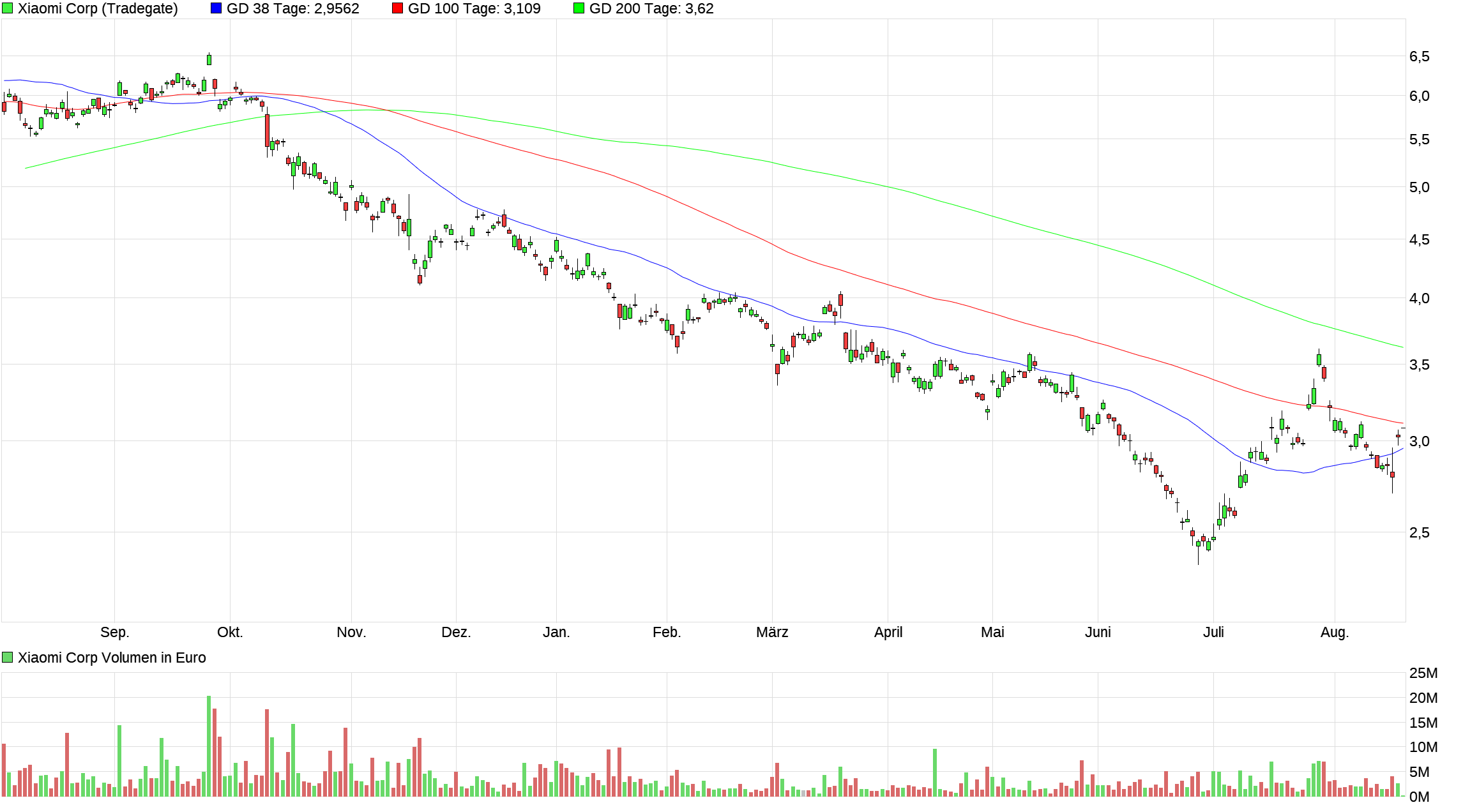Click the 'Xiaomi Corp Volumen in Euro' label
Image resolution: width=1463 pixels, height=812 pixels.
[112, 658]
